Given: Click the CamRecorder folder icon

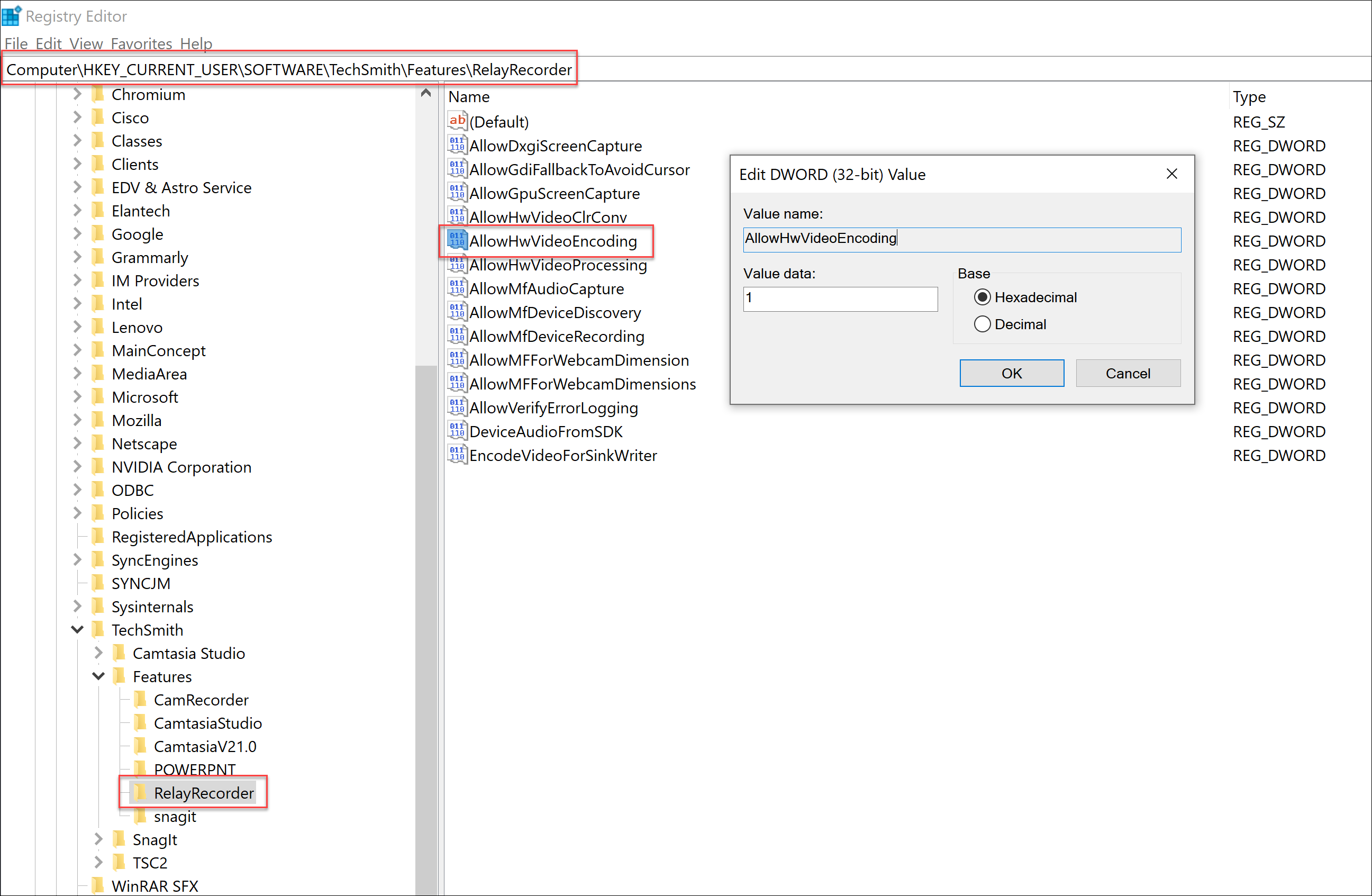Looking at the screenshot, I should click(140, 699).
